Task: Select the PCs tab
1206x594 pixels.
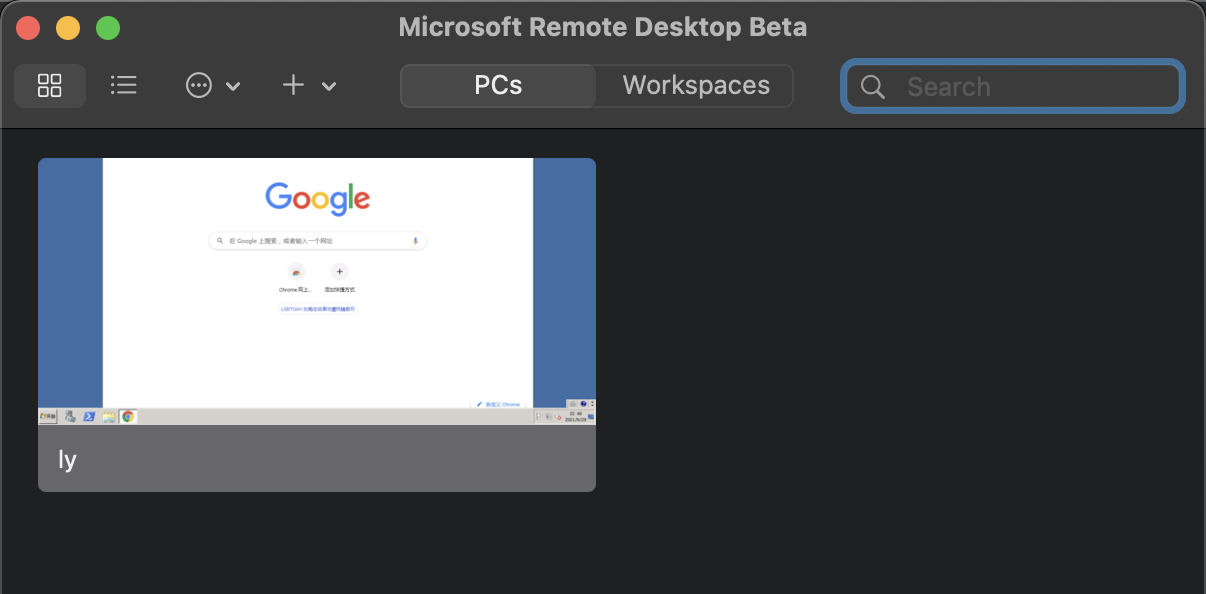Action: (x=498, y=86)
